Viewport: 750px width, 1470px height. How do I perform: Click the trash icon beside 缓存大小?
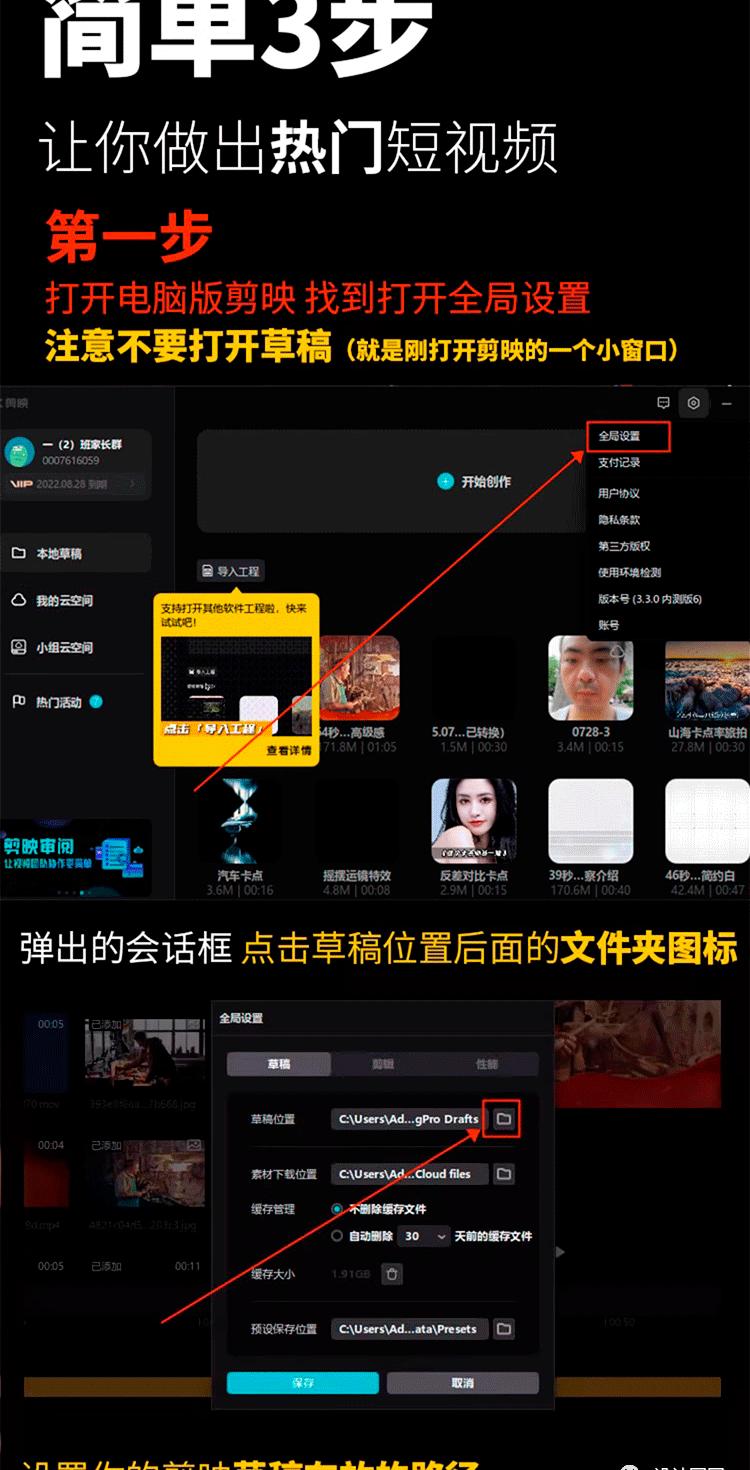click(393, 1274)
